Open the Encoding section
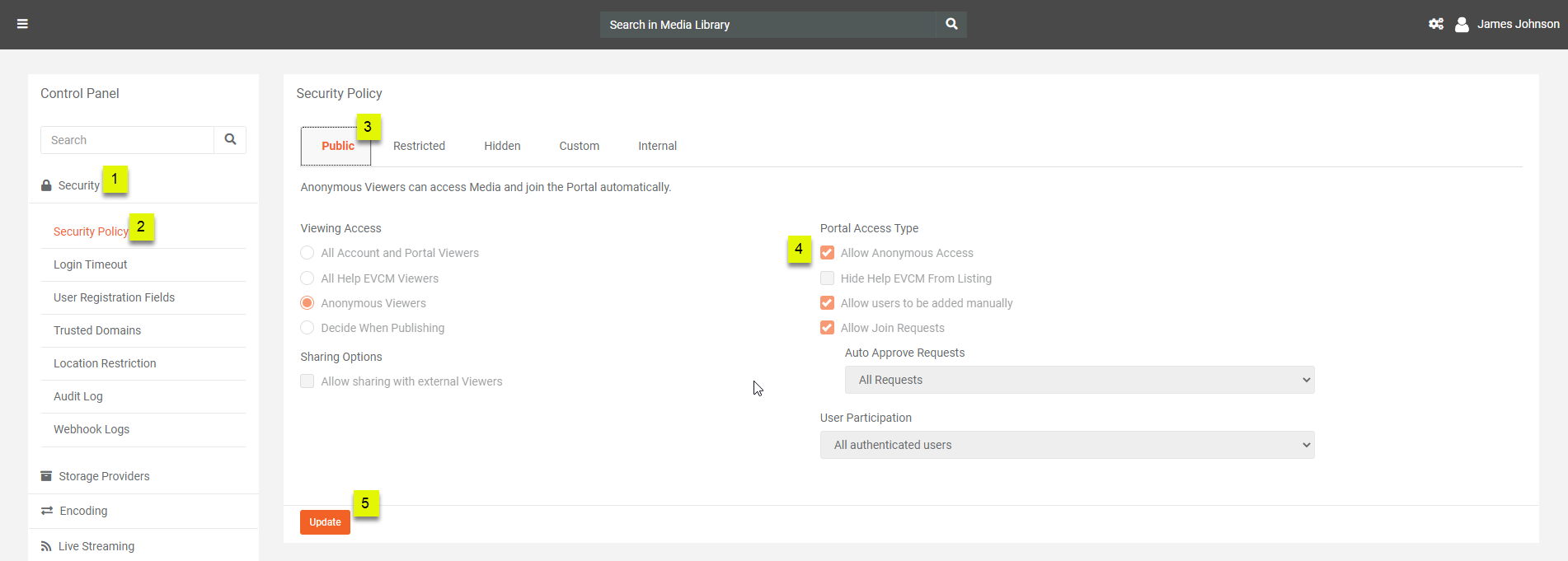 point(83,511)
